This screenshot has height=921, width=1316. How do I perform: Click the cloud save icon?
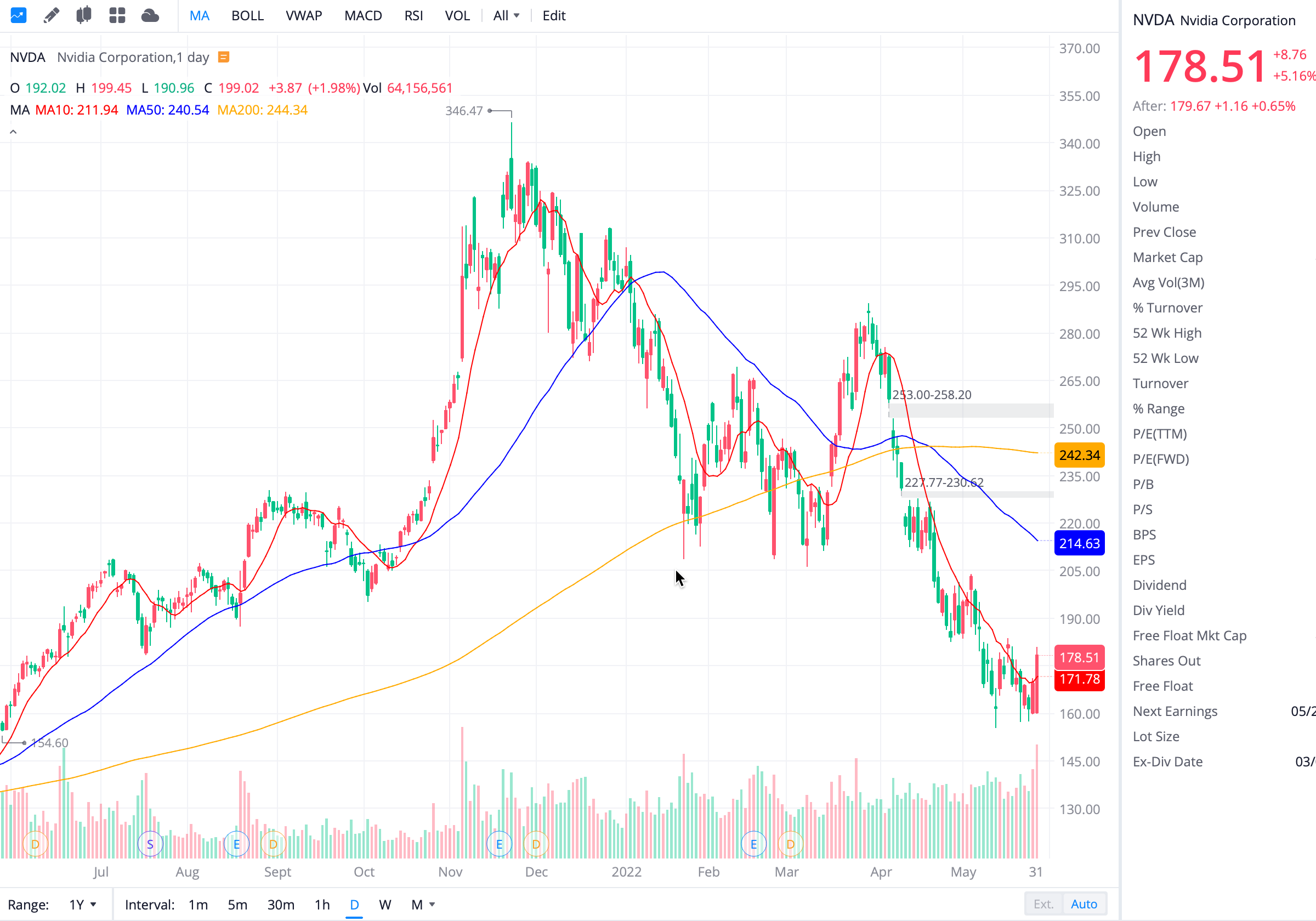150,15
